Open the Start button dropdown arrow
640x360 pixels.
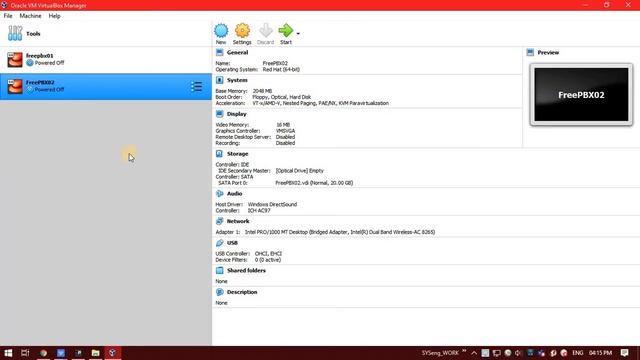point(298,33)
